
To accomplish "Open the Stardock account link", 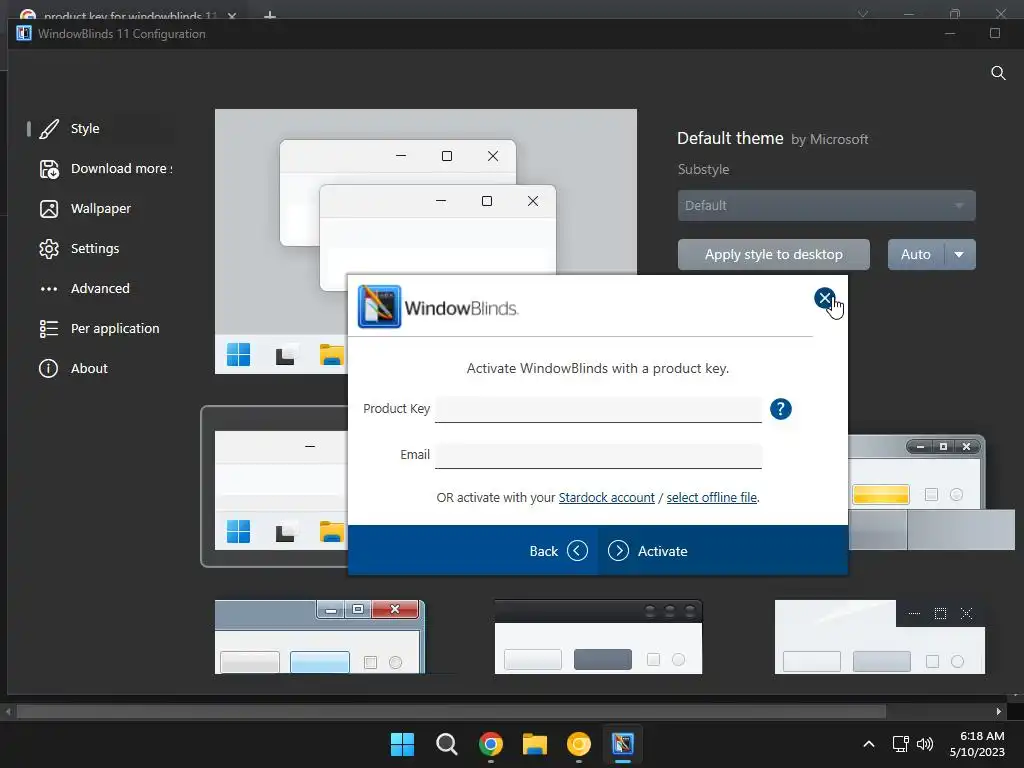I will tap(606, 498).
